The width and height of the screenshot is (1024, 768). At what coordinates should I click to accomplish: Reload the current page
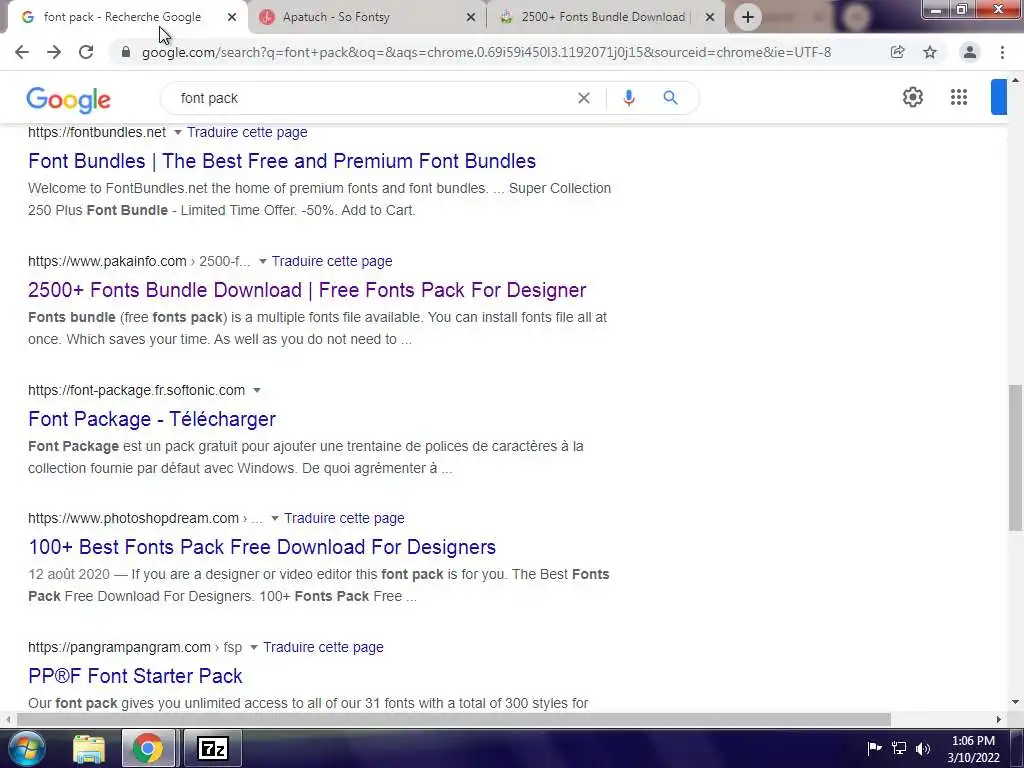(86, 52)
